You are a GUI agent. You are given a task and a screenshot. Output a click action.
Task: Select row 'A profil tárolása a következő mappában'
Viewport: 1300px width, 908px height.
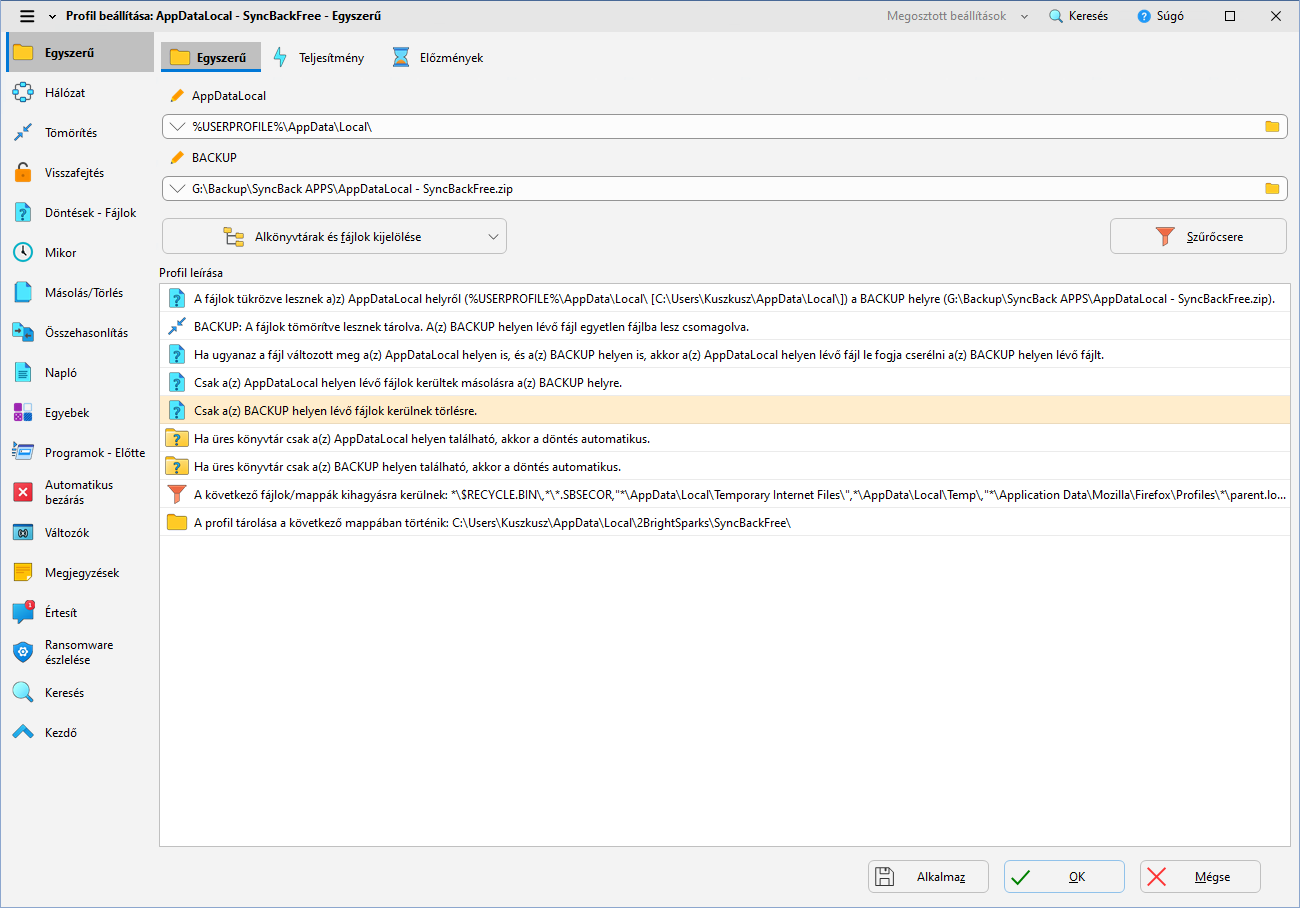(724, 522)
